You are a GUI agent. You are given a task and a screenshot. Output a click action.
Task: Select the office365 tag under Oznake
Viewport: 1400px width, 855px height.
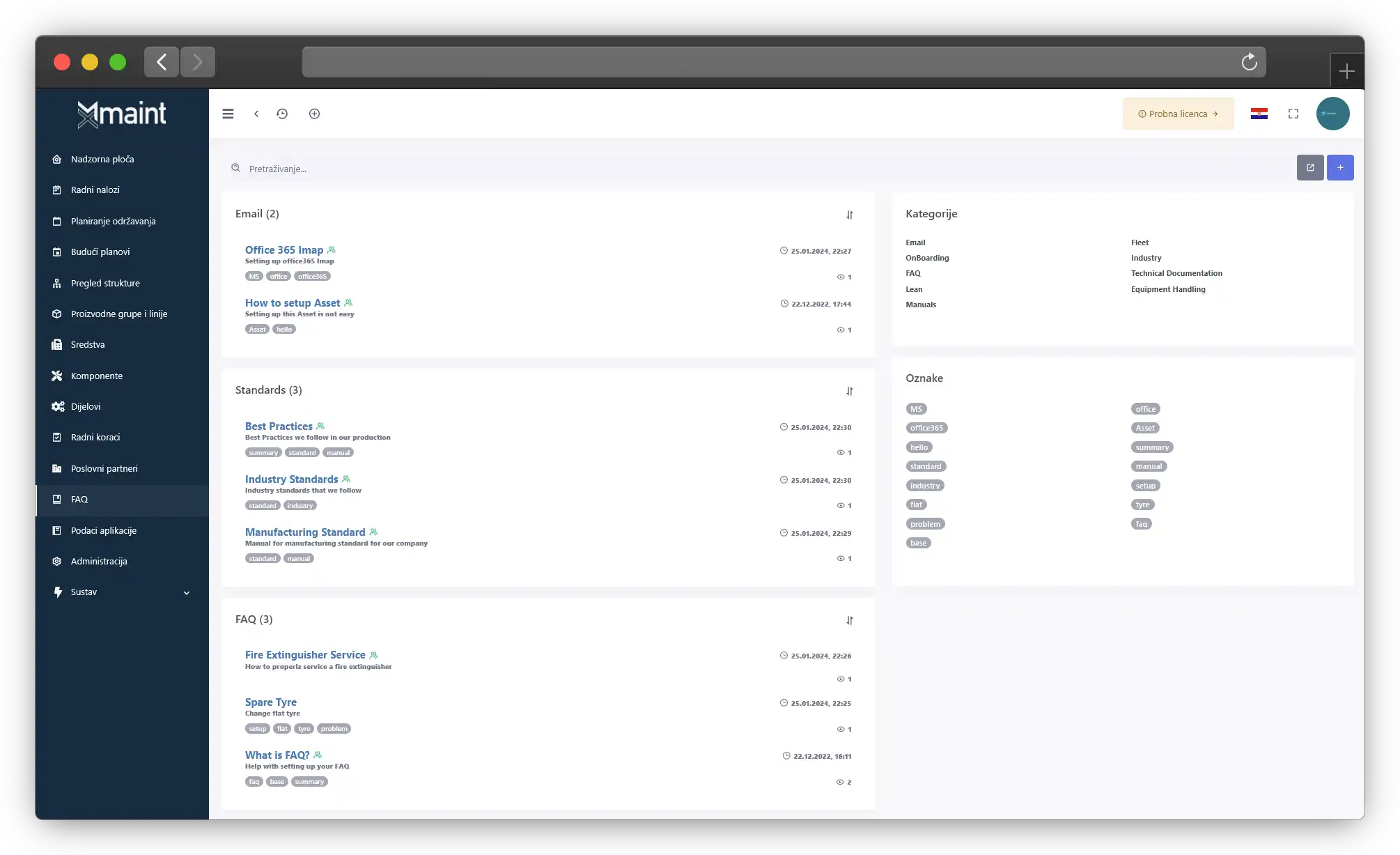[926, 428]
